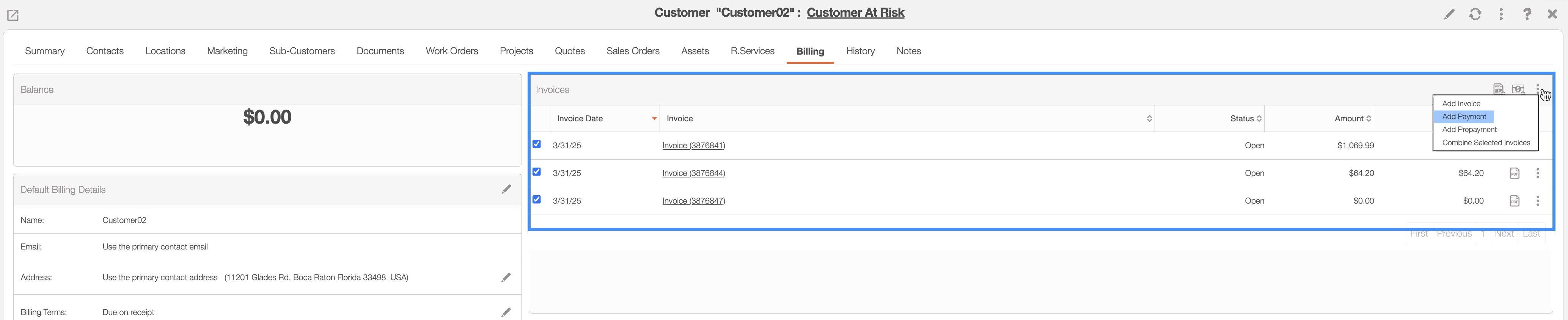Click the pencil edit icon in customer header
The height and width of the screenshot is (320, 1568).
point(1449,14)
